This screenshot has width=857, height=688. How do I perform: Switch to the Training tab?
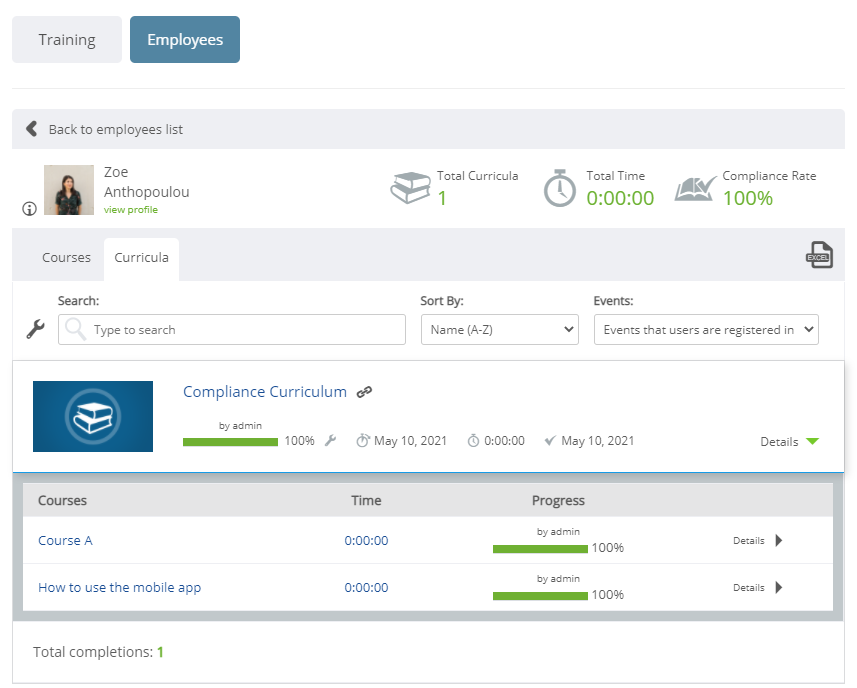pos(67,39)
